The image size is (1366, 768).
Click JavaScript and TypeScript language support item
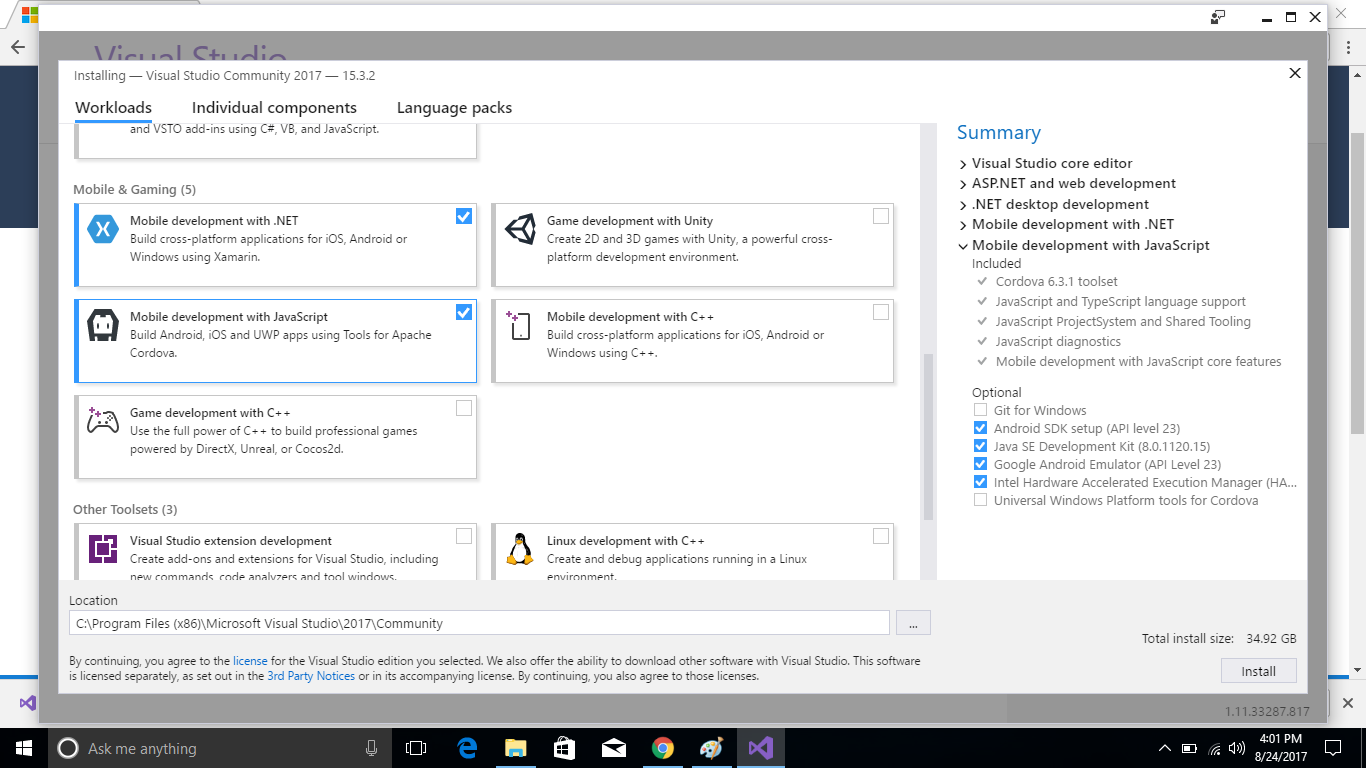[1120, 302]
